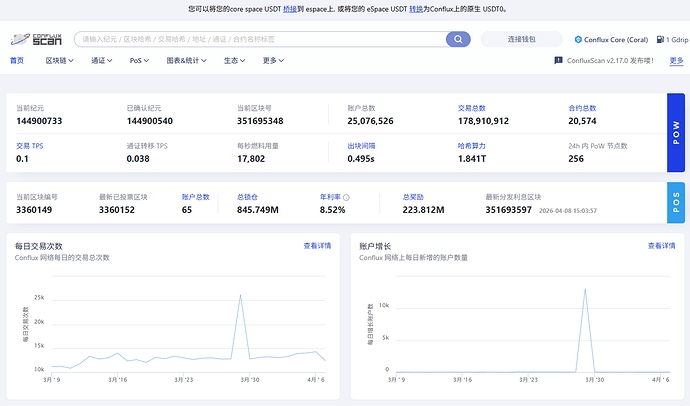Image resolution: width=690 pixels, height=406 pixels.
Task: Click the search magnifier button
Action: coord(458,40)
